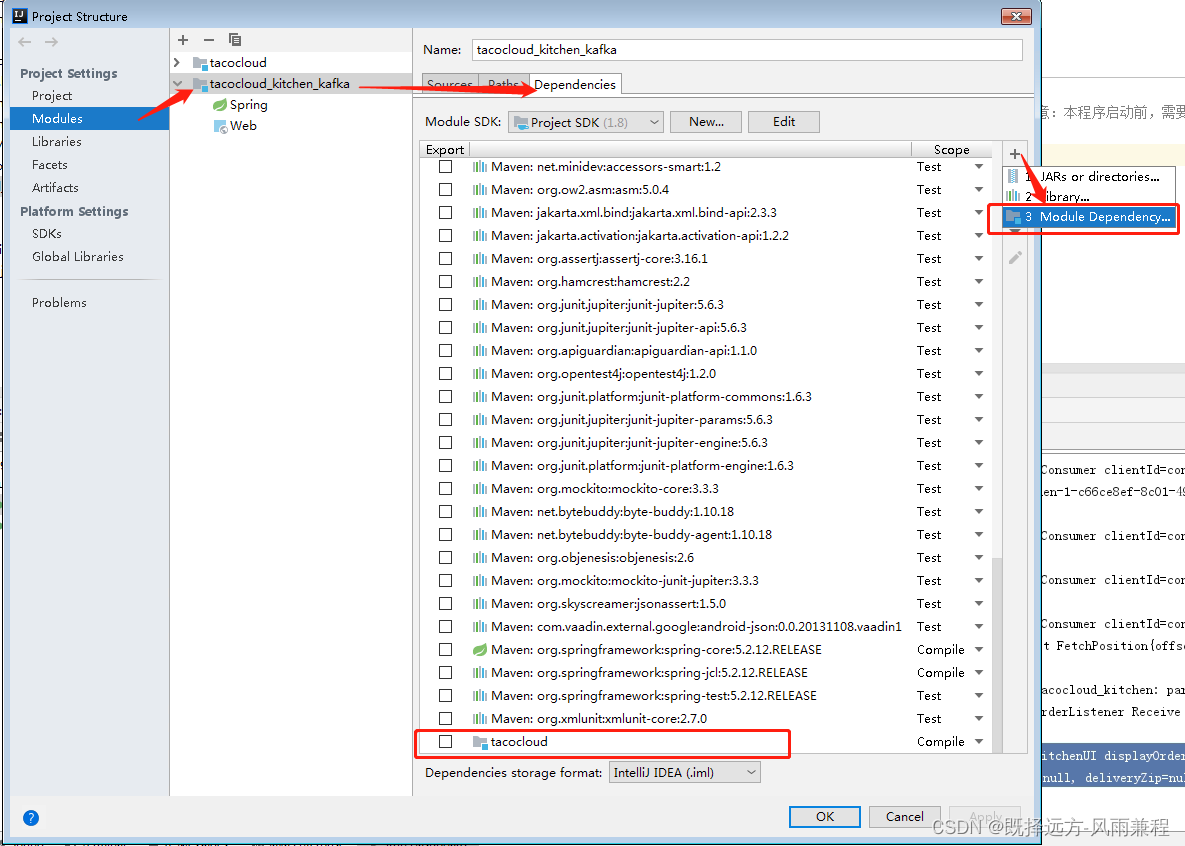Open scope dropdown for spring-core:5.2.12.RELEASE
1185x846 pixels.
tap(979, 649)
